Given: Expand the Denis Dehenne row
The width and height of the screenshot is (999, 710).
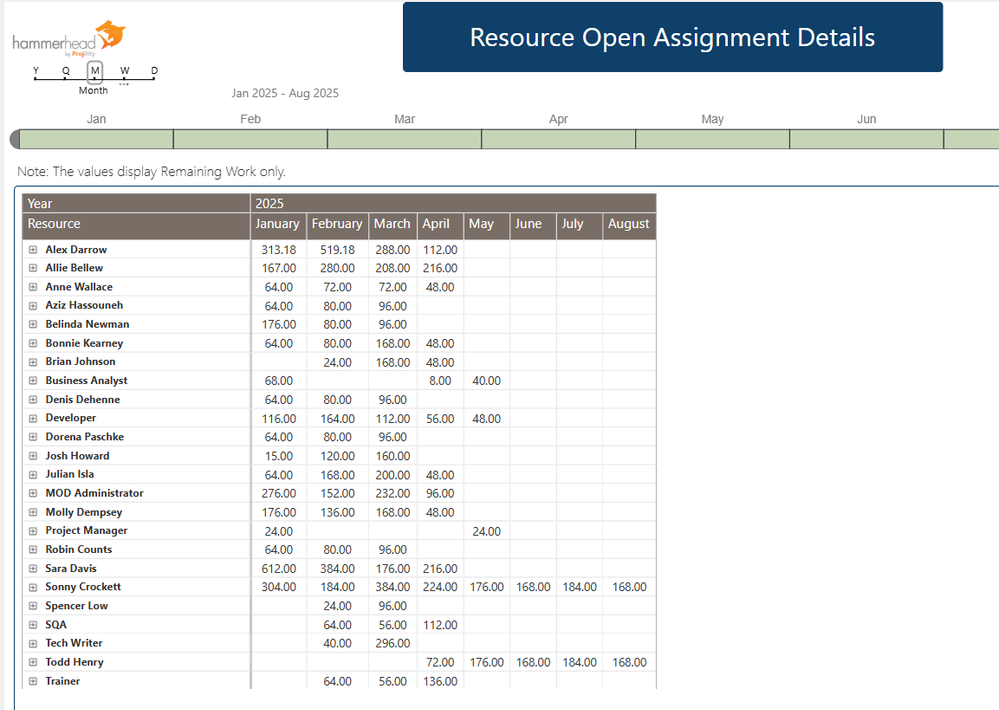Looking at the screenshot, I should (x=33, y=400).
